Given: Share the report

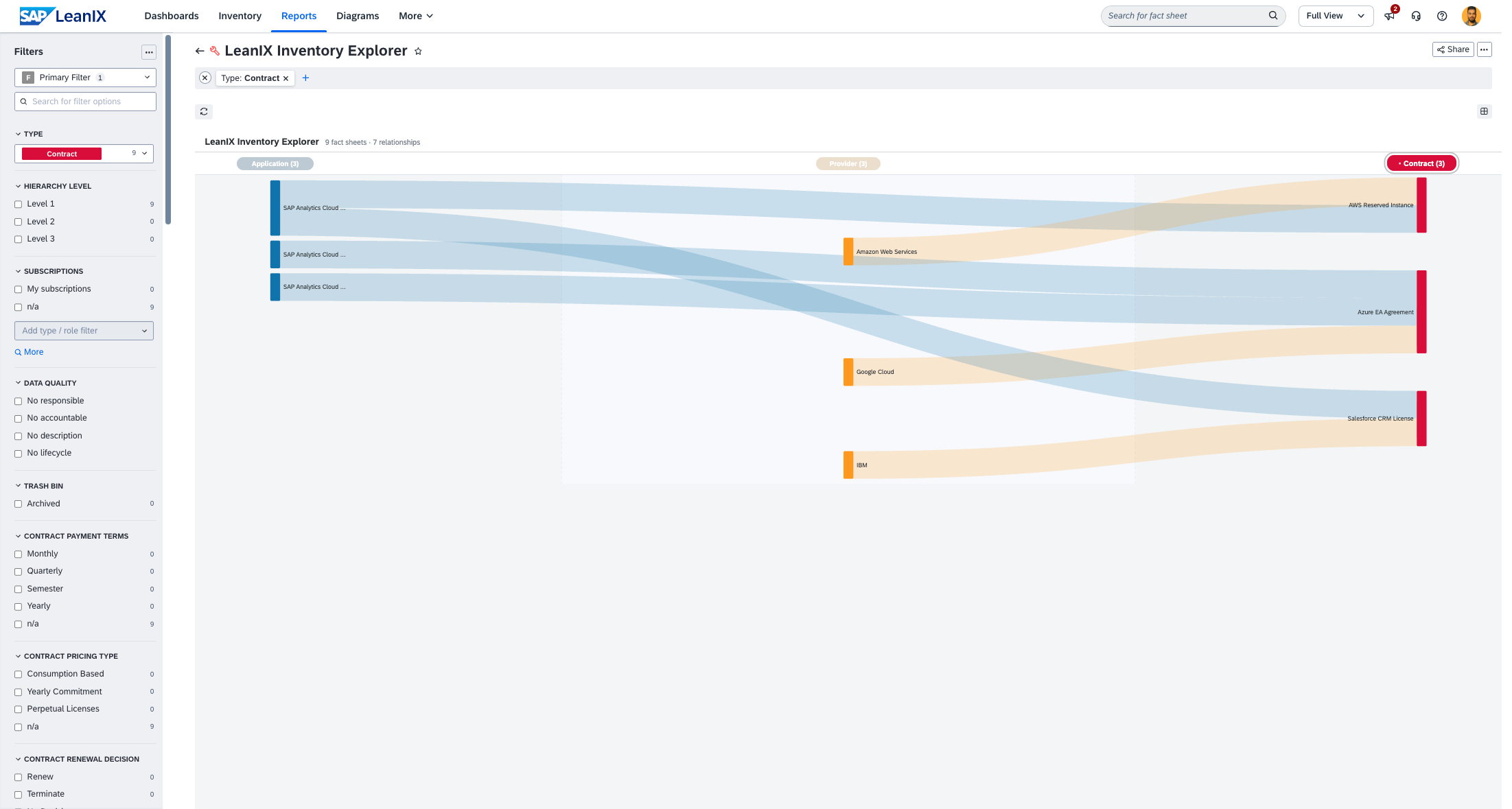Looking at the screenshot, I should coord(1453,49).
